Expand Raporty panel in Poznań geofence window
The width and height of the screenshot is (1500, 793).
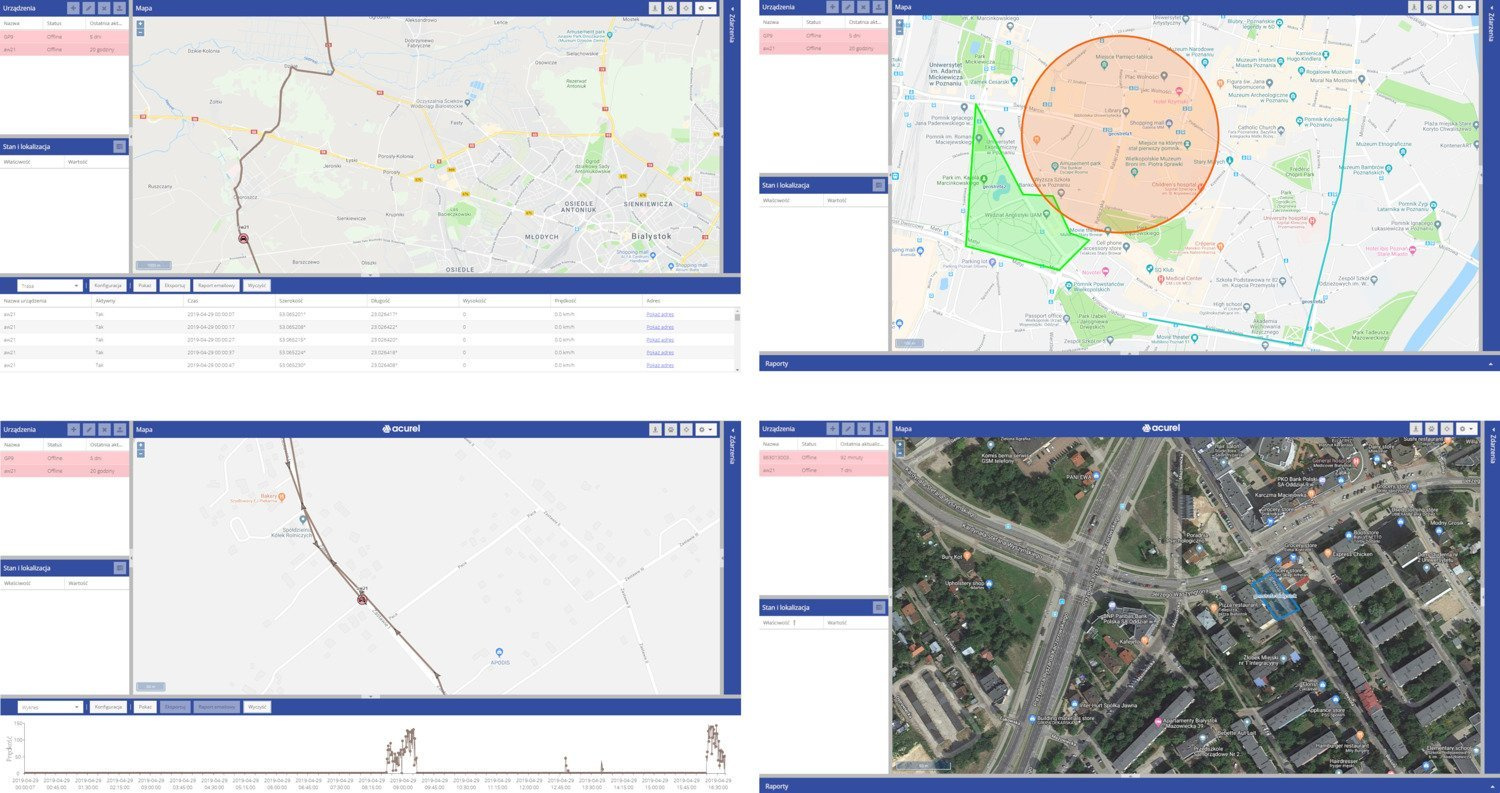(1129, 363)
